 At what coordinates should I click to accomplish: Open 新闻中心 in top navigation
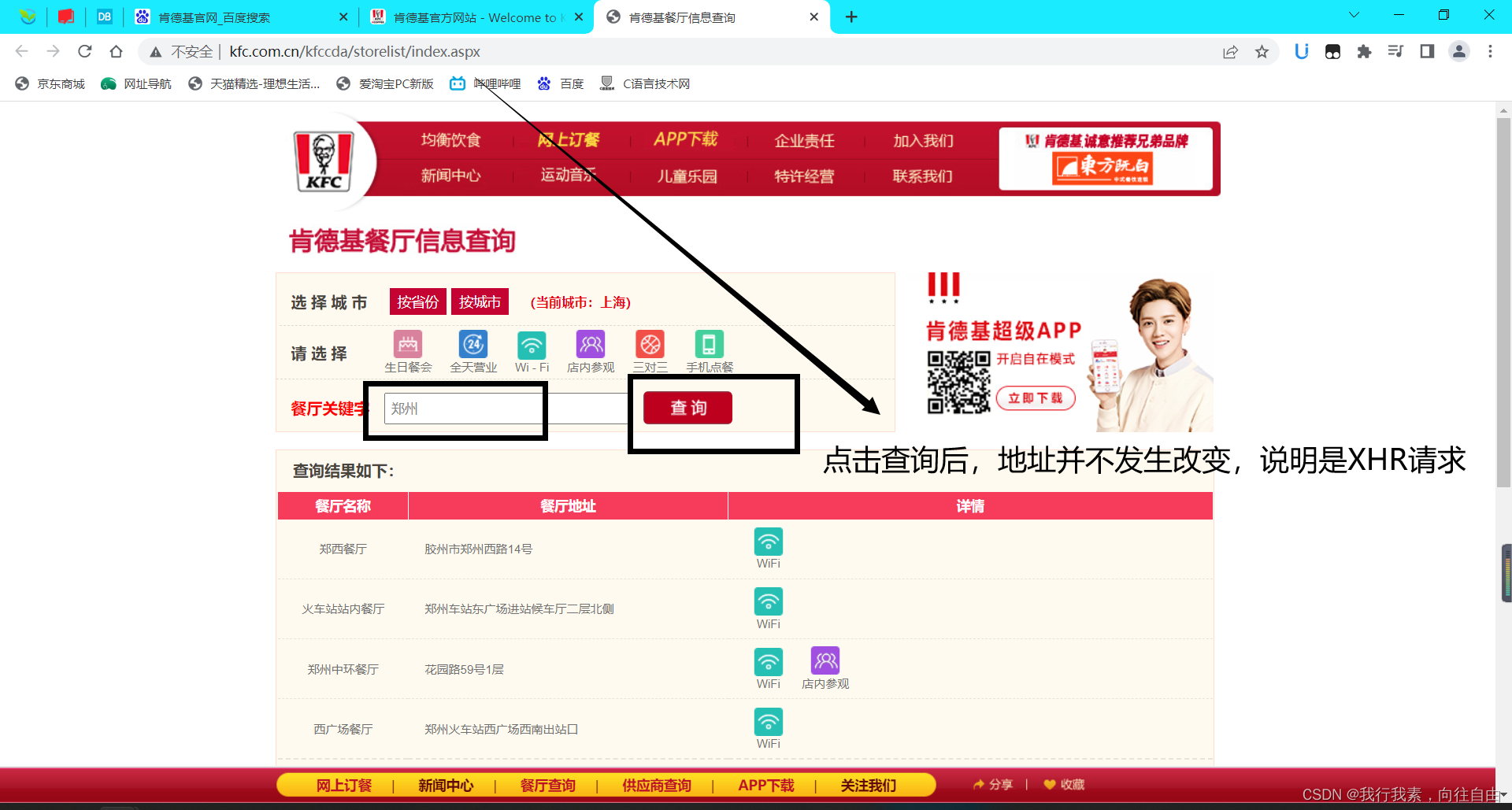coord(450,176)
